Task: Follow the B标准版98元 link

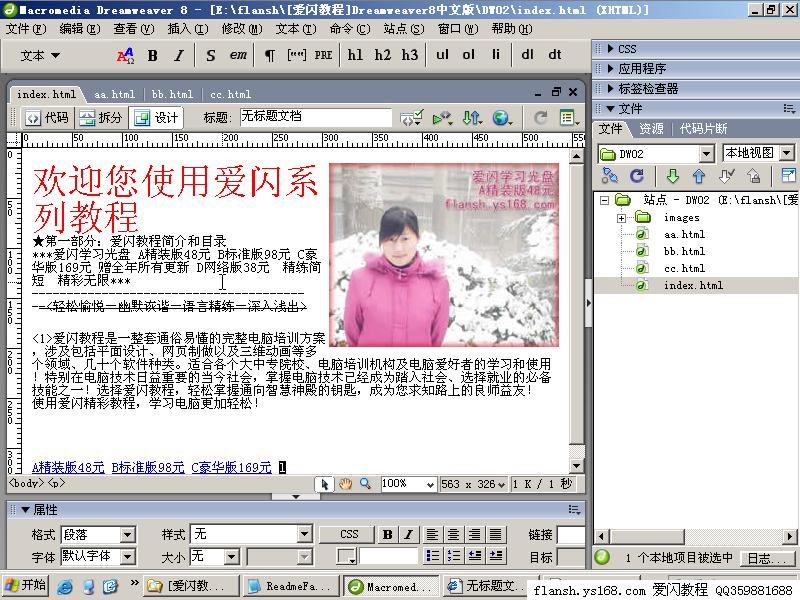Action: coord(148,467)
